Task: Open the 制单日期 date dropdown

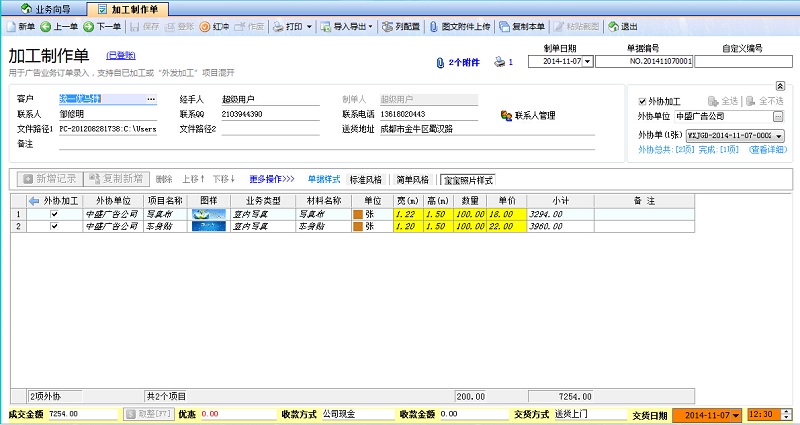Action: 587,61
